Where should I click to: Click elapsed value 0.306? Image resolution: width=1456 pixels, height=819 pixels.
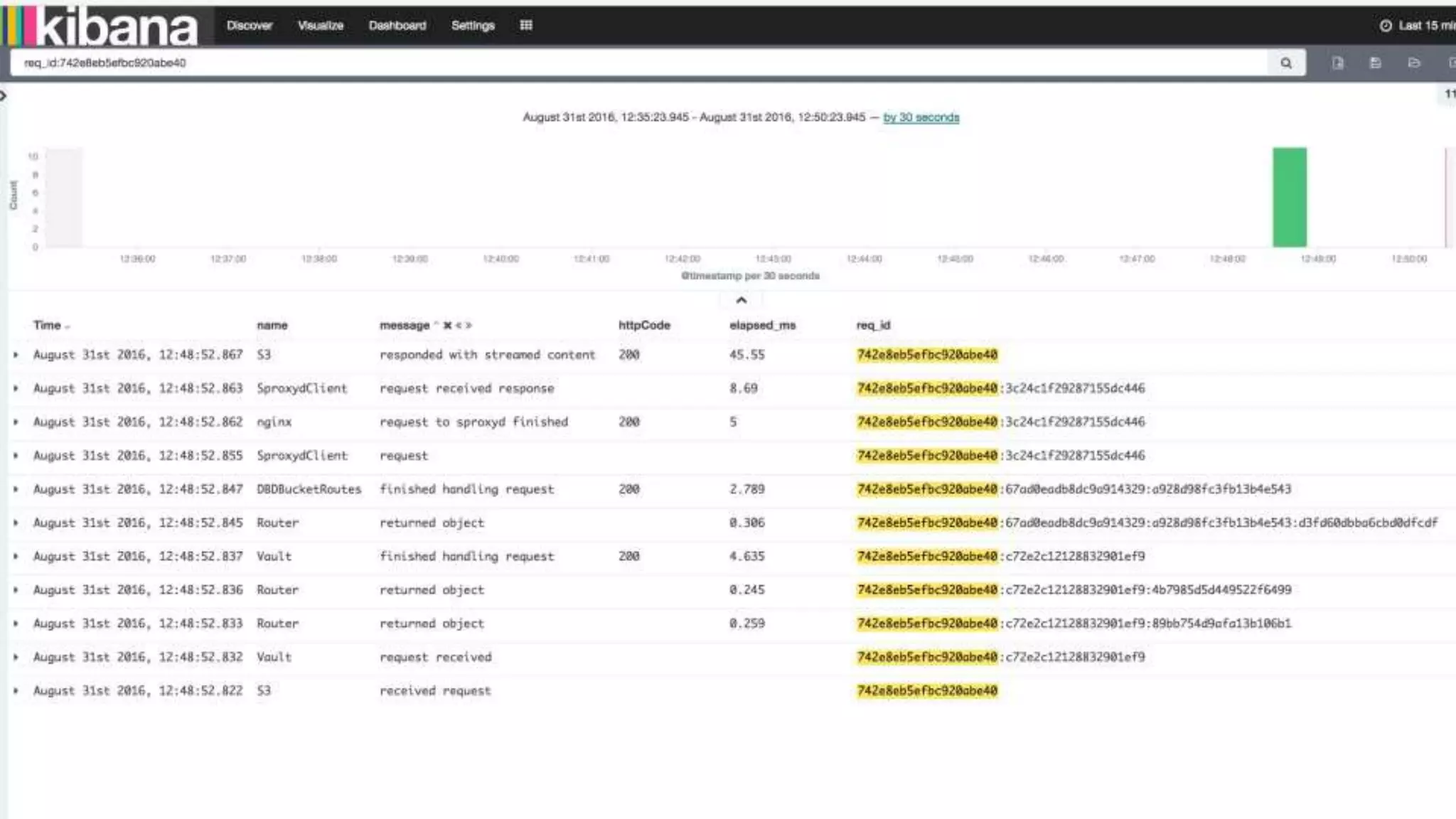click(746, 523)
